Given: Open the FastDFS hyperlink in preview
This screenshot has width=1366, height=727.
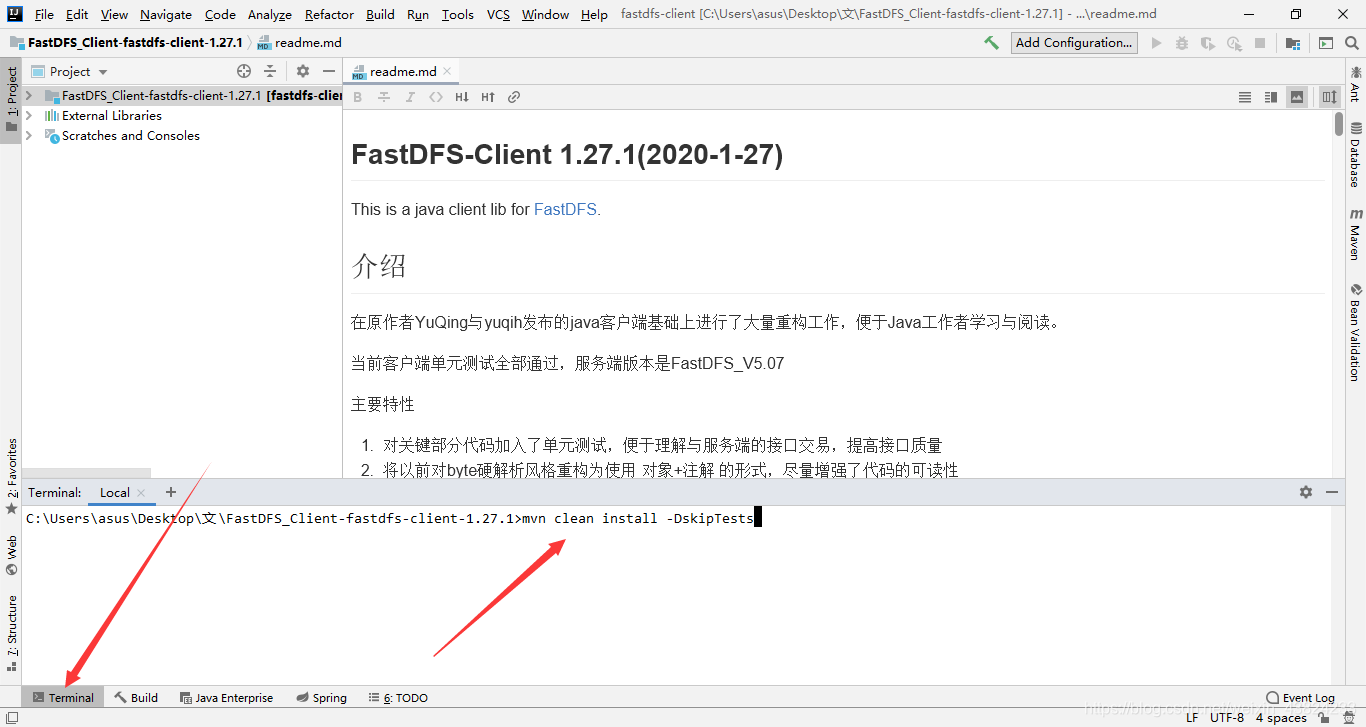Looking at the screenshot, I should (x=567, y=209).
